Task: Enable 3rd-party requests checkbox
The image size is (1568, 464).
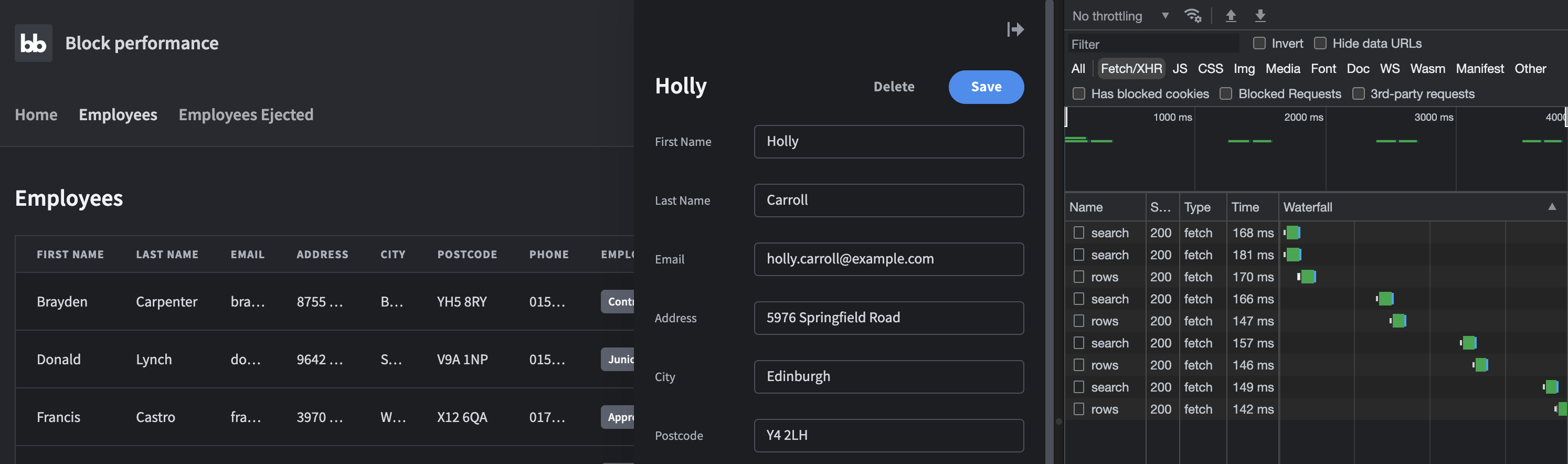Action: pos(1358,94)
